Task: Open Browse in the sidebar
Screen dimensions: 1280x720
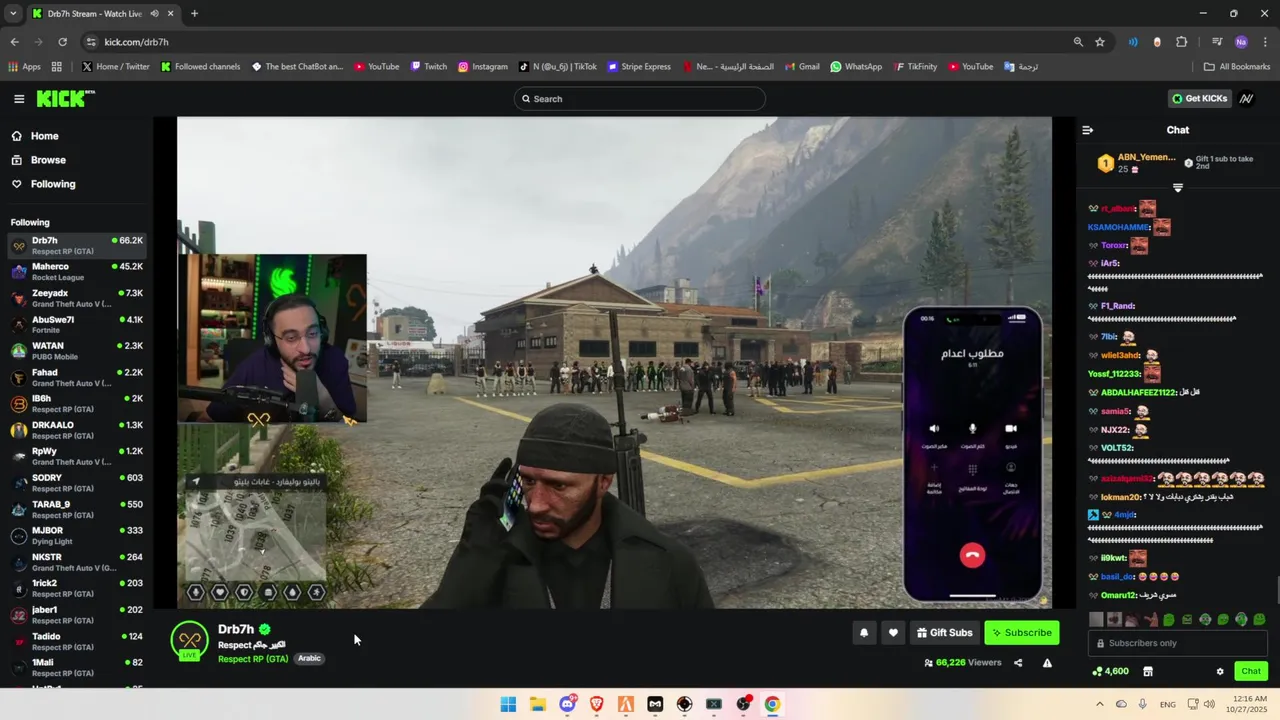Action: 48,160
